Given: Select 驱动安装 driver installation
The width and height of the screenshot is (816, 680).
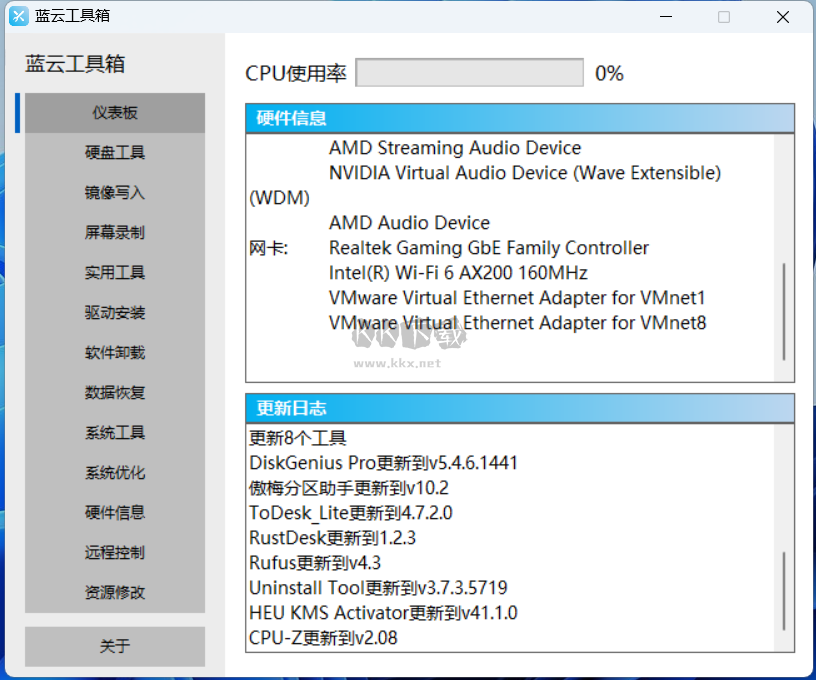Looking at the screenshot, I should tap(113, 312).
